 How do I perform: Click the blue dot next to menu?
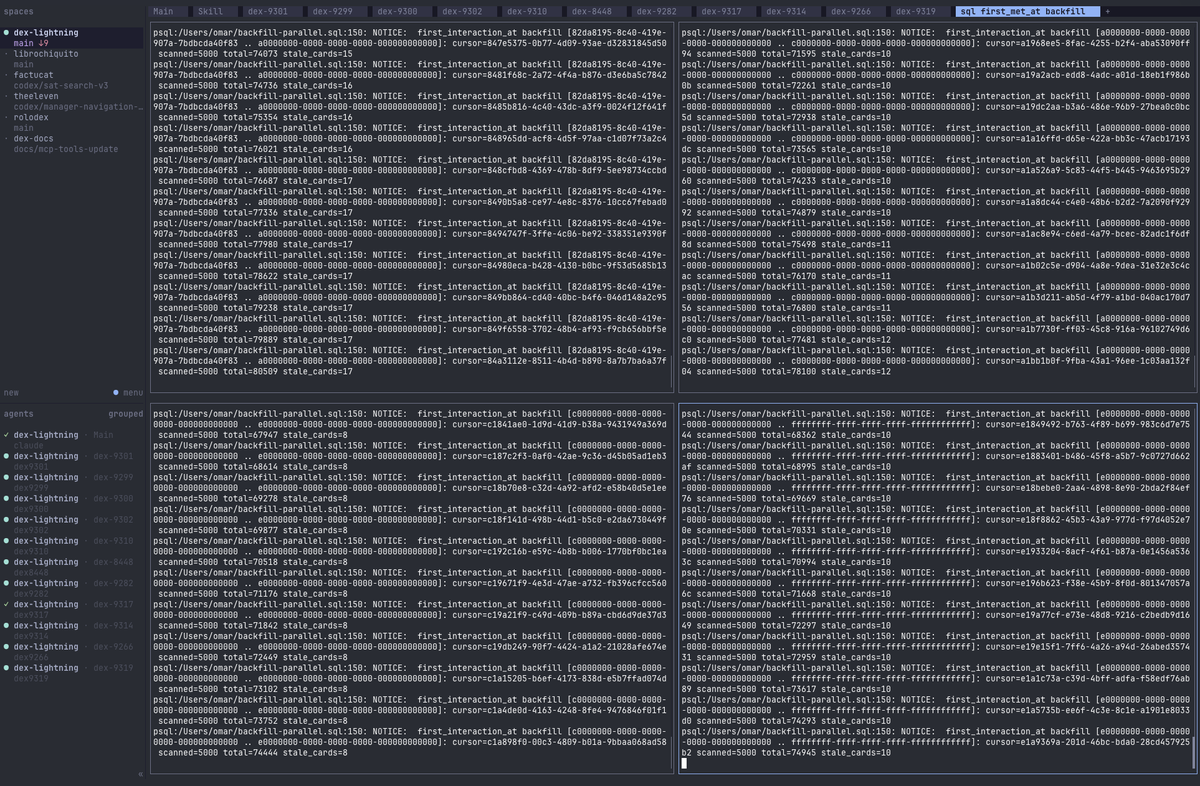click(x=116, y=392)
